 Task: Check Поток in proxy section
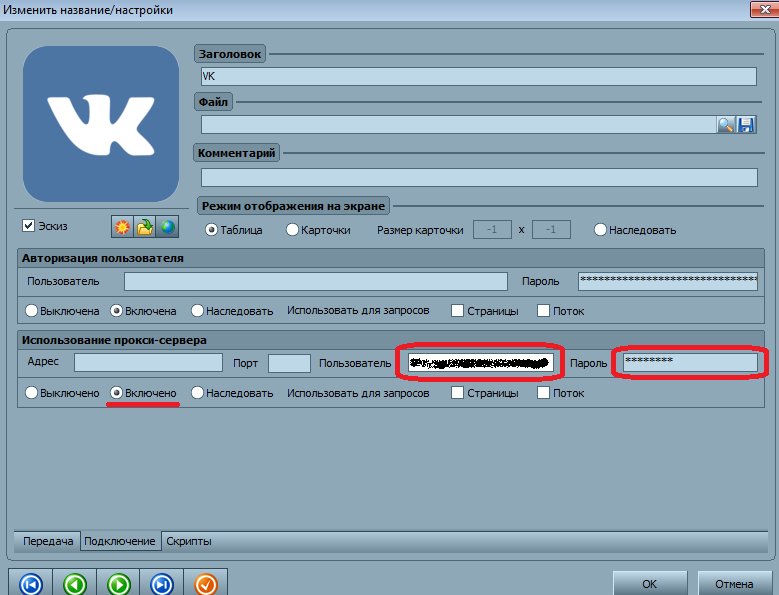(x=544, y=393)
